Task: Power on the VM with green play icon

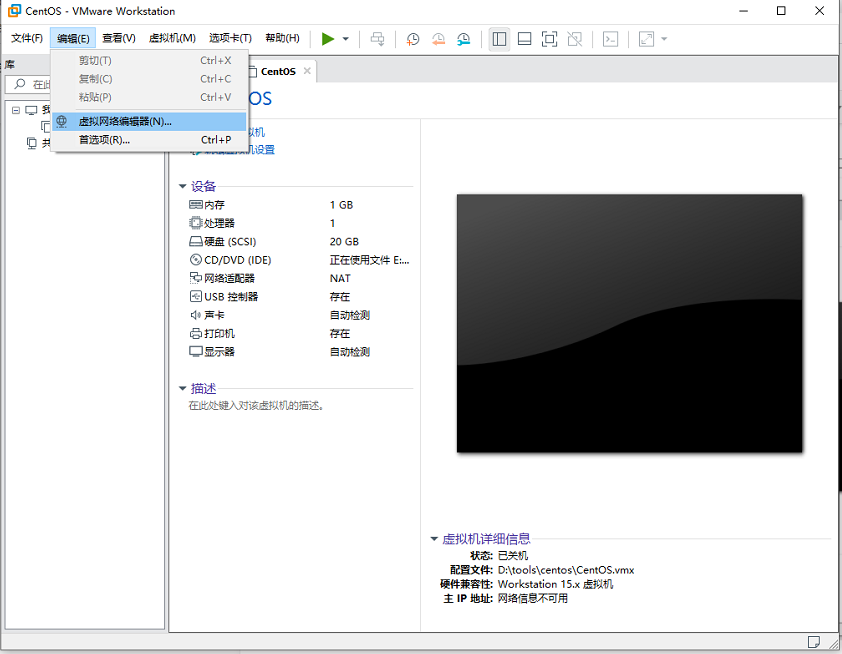Action: [328, 39]
